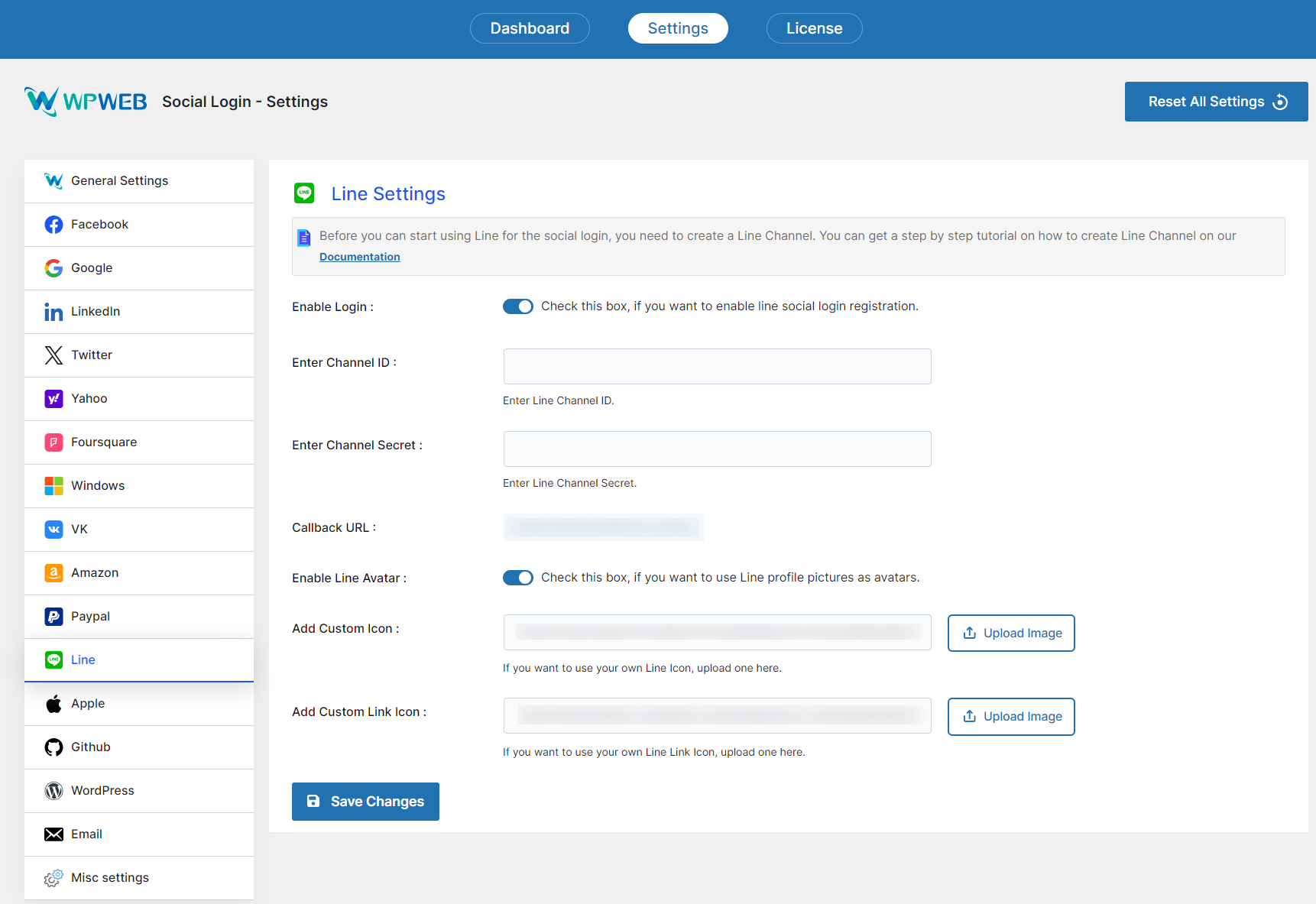Click the Misc settings gear icon
The height and width of the screenshot is (904, 1316).
tap(53, 878)
